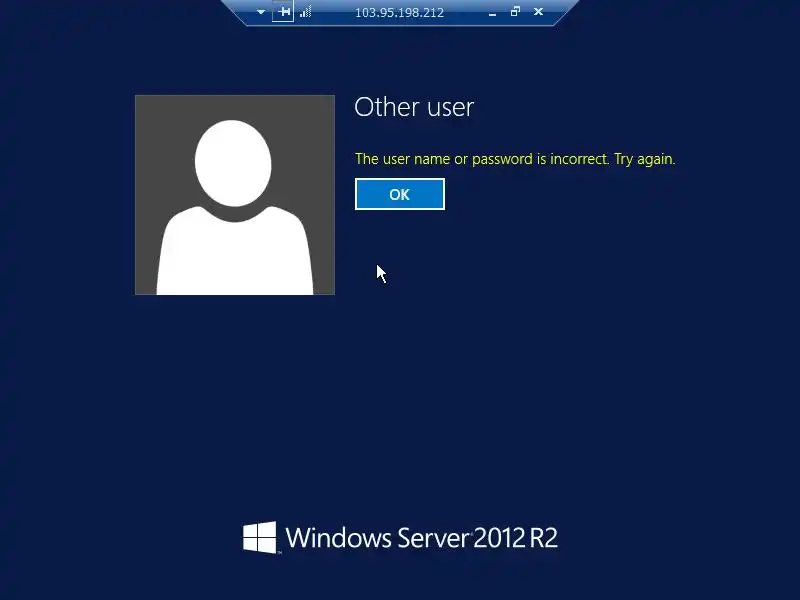
Task: Click the "Other user" heading
Action: 414,107
